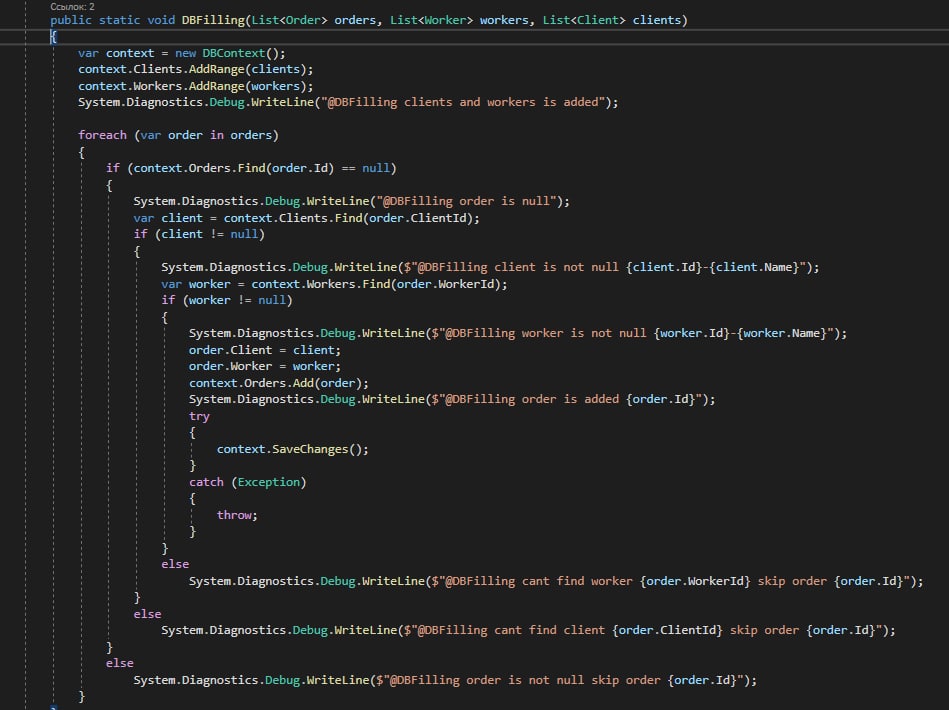This screenshot has height=710, width=949.
Task: Click the opening brace below method signature
Action: click(53, 37)
